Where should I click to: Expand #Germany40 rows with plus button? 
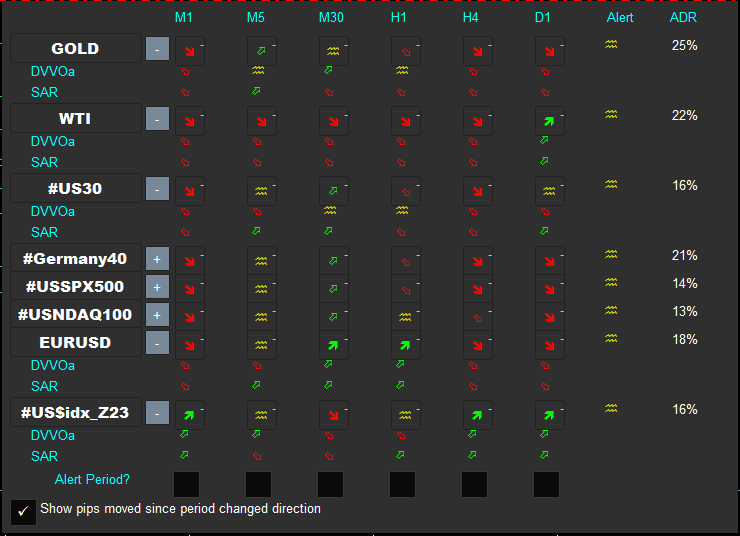point(157,259)
